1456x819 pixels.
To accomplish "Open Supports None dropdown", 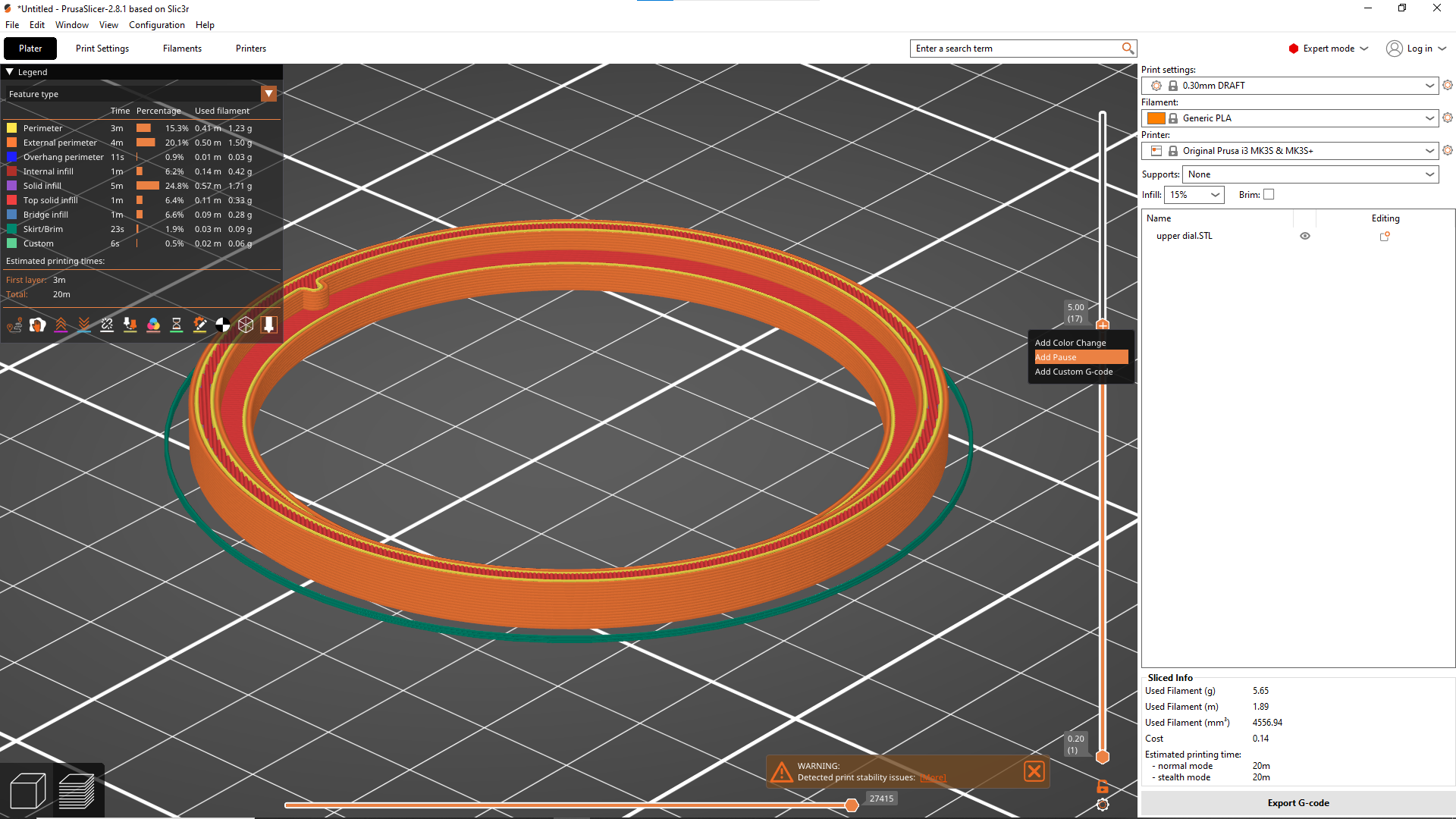I will tap(1310, 174).
